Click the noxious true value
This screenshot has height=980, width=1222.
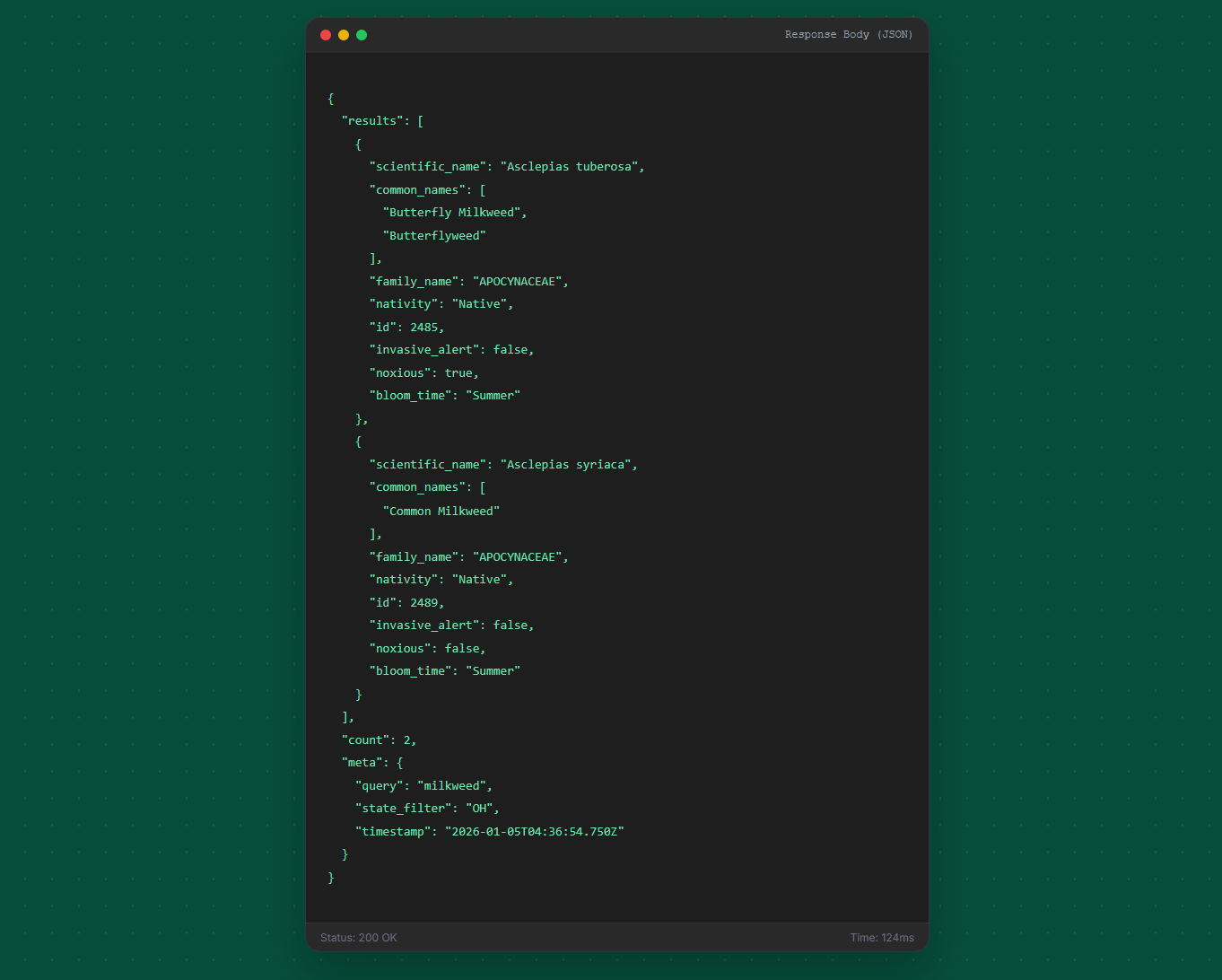[x=458, y=373]
